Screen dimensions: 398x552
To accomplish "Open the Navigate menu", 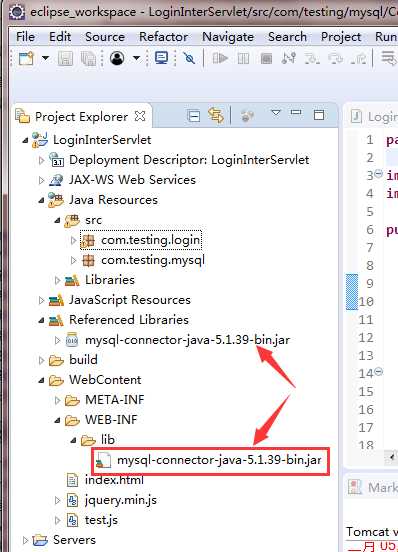I will coord(228,37).
